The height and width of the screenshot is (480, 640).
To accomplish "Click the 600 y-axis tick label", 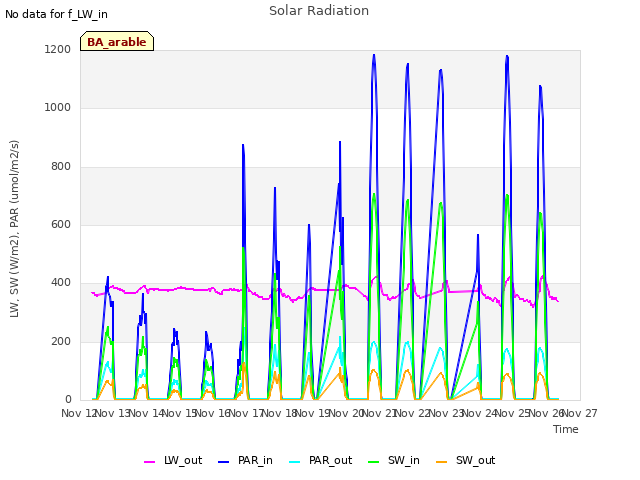I will coord(61,224).
